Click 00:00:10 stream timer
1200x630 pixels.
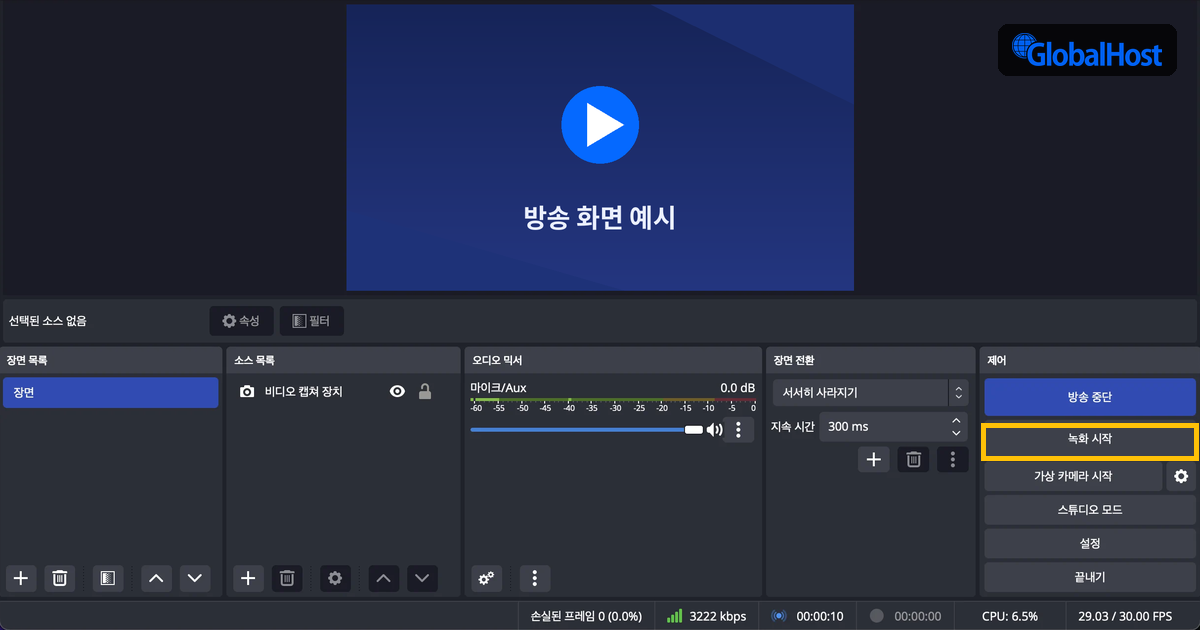coord(820,616)
